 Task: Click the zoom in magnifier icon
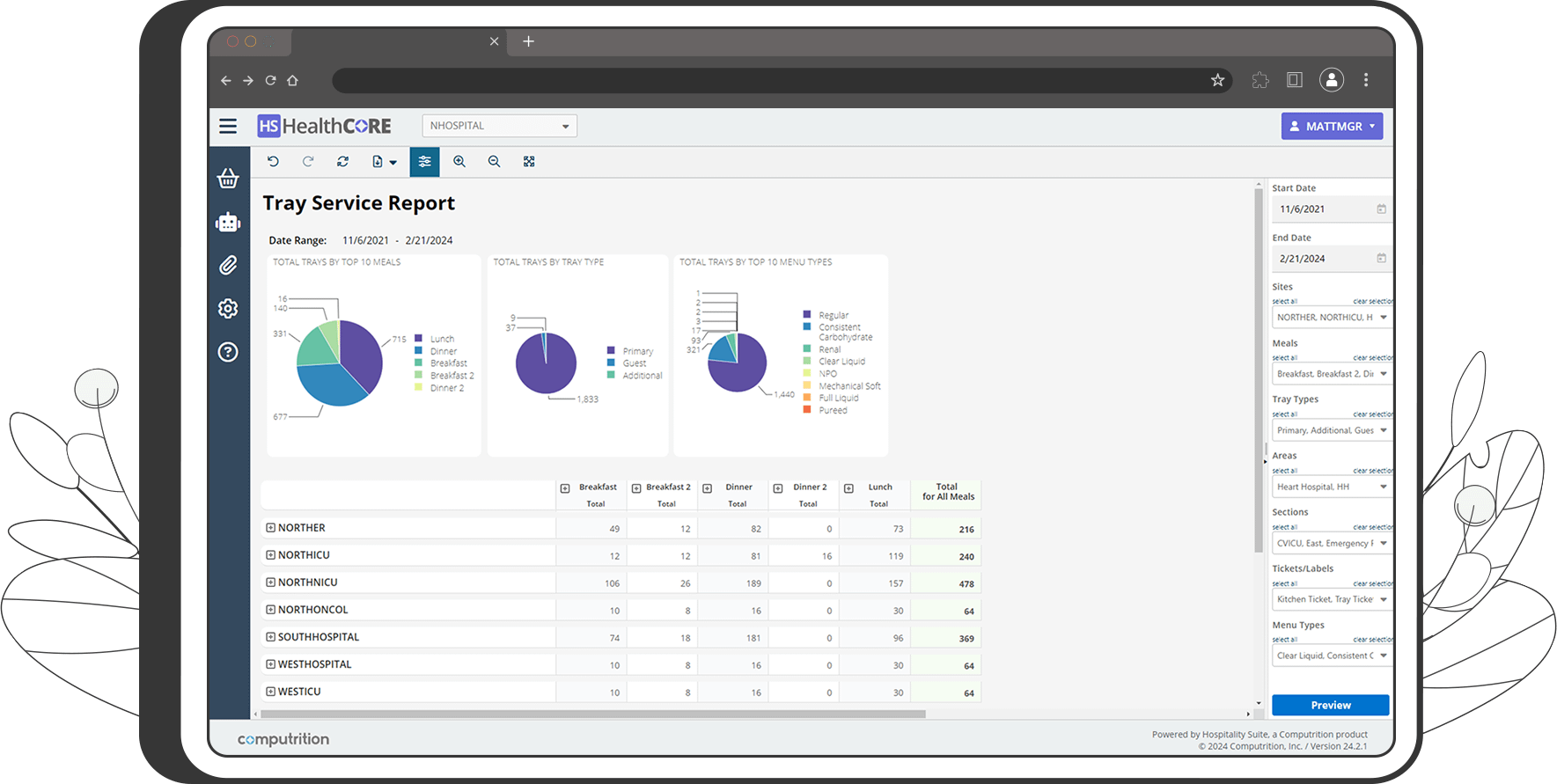459,162
